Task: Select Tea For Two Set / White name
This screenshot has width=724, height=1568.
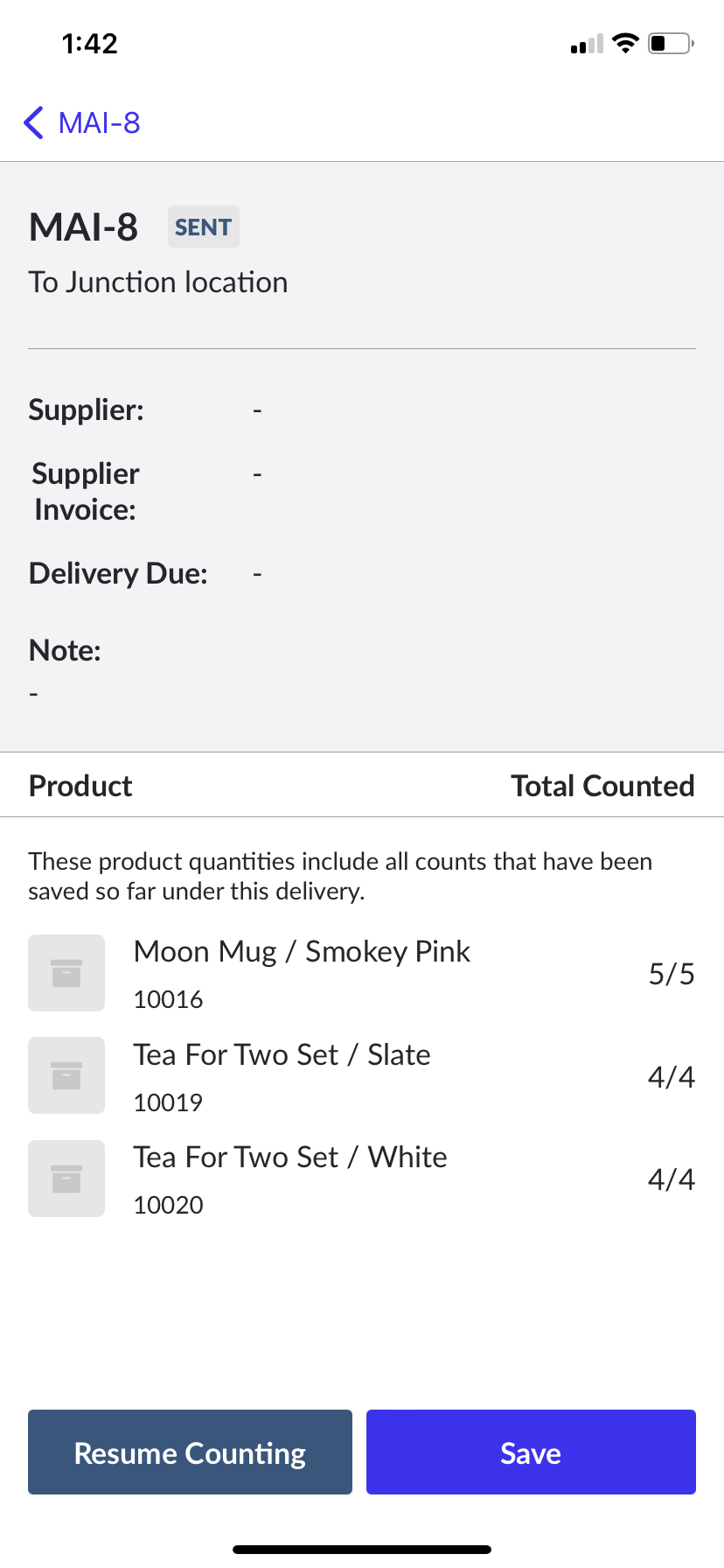Action: tap(290, 1158)
